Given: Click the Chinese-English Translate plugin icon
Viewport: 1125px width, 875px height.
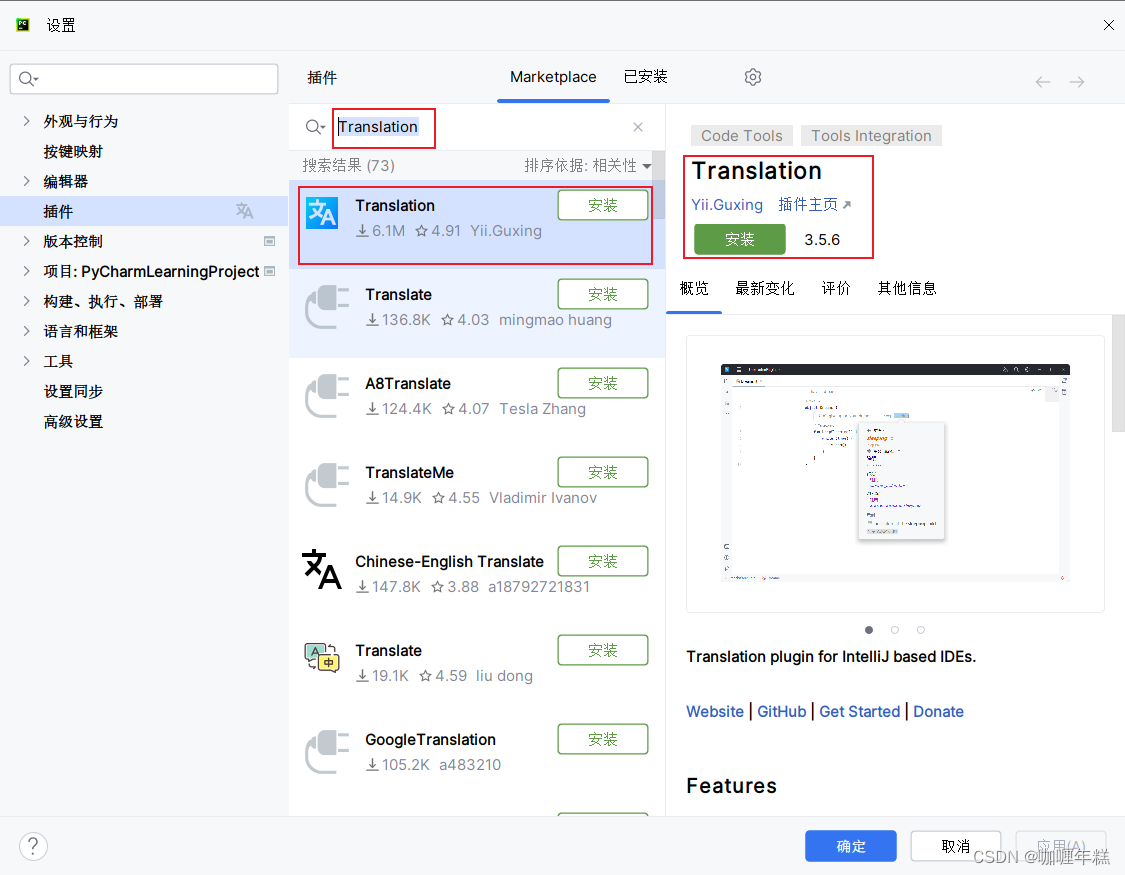Looking at the screenshot, I should [321, 569].
